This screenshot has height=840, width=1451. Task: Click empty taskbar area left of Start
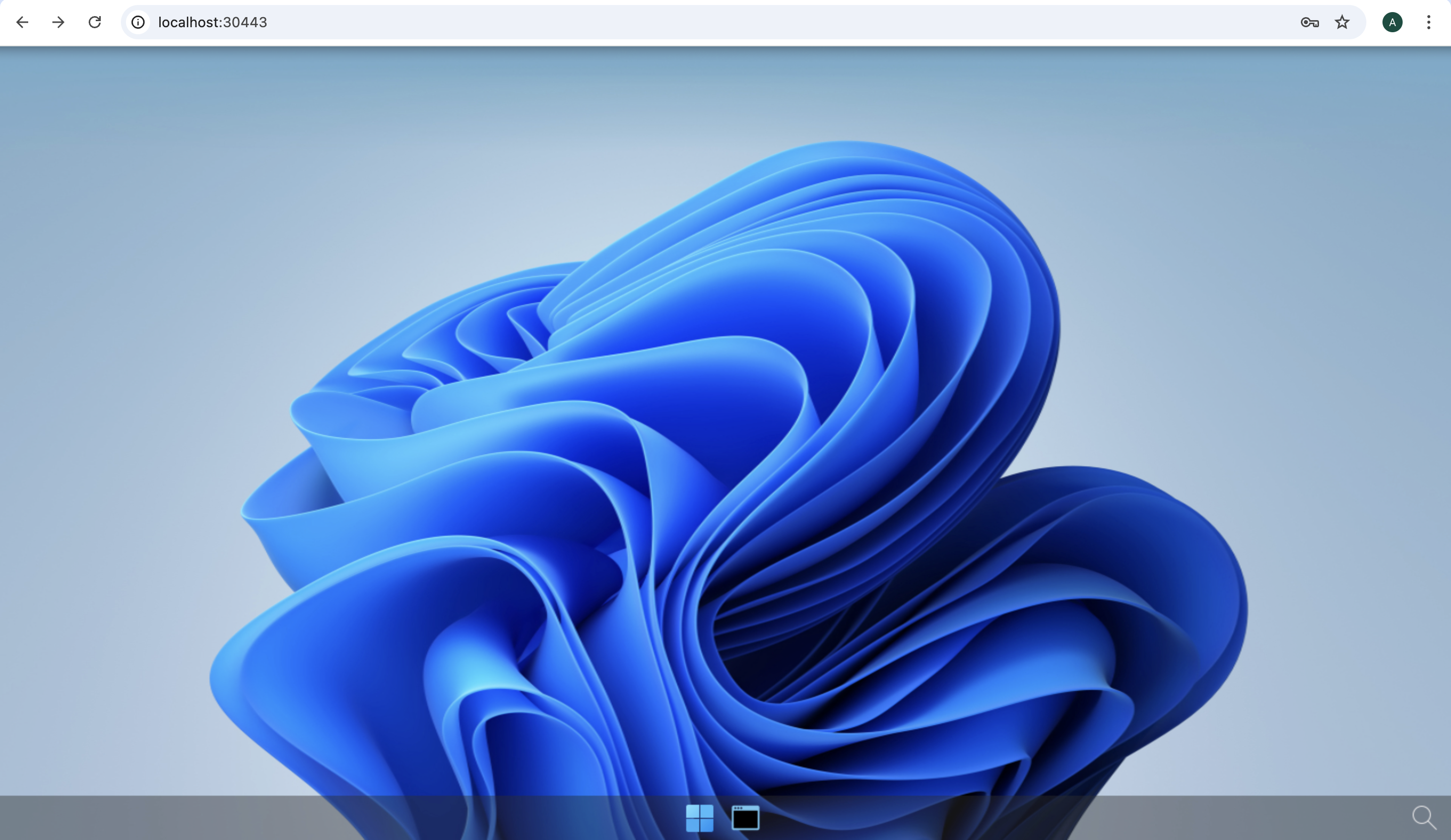[x=346, y=817]
